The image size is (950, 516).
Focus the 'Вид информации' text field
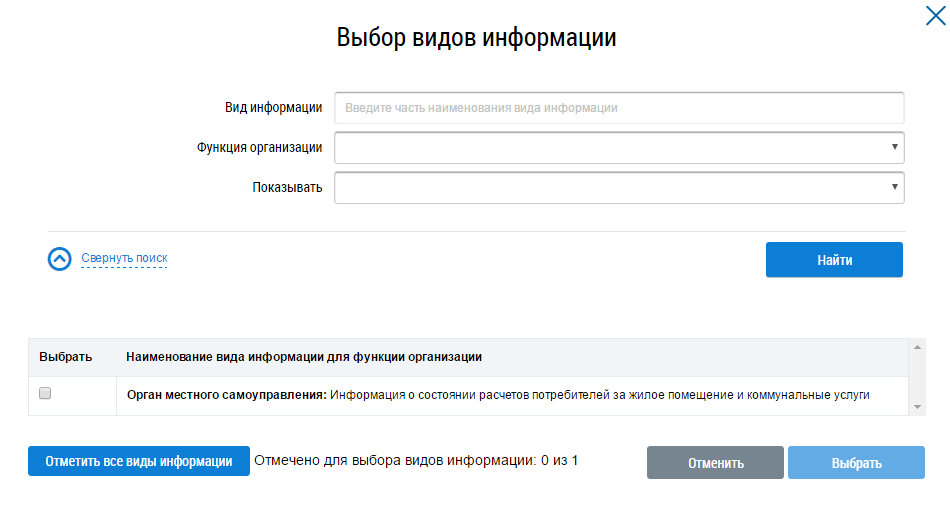(618, 108)
